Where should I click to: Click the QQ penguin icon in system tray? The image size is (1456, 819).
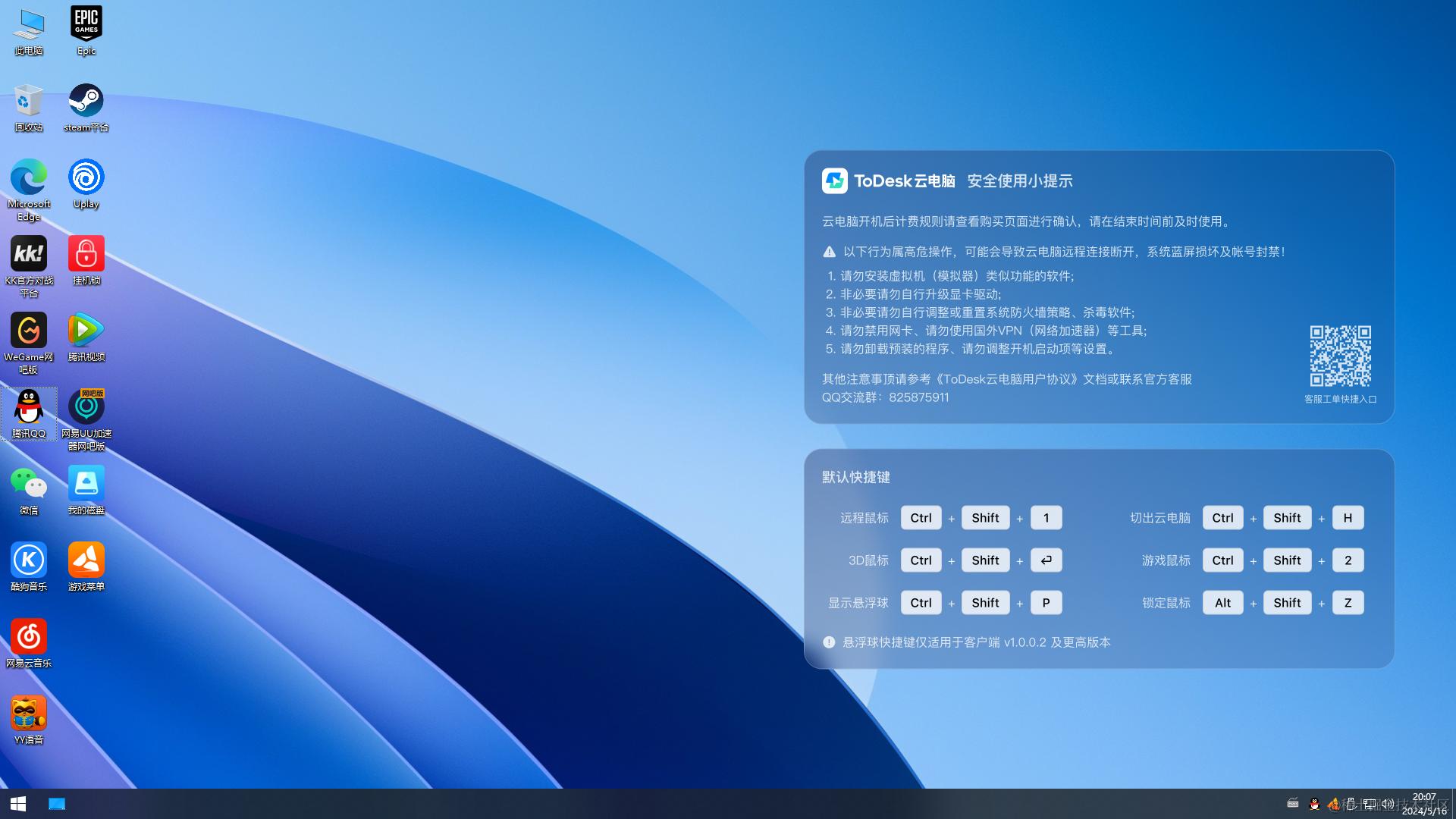coord(1315,805)
